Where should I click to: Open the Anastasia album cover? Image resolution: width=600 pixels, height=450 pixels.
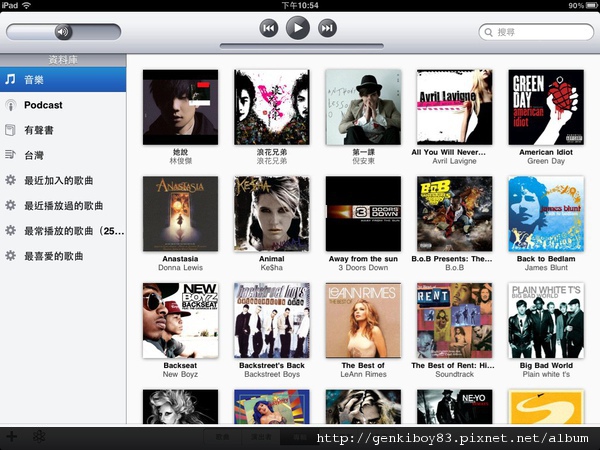coord(180,214)
